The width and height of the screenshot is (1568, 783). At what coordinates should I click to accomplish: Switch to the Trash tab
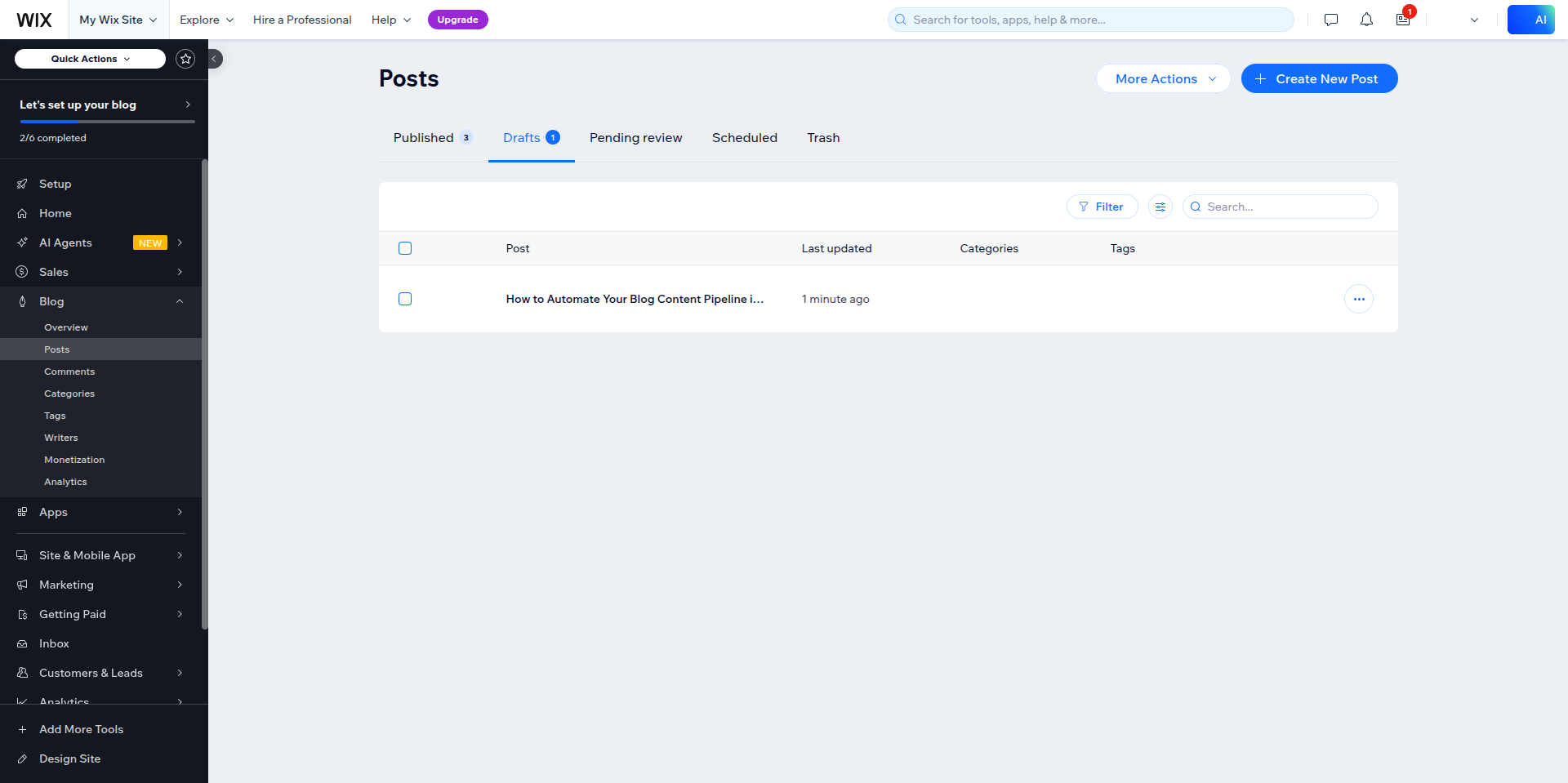(x=823, y=138)
